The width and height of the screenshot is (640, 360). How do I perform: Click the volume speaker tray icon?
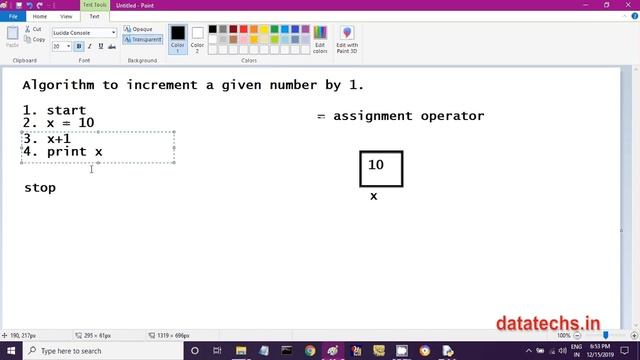click(563, 351)
